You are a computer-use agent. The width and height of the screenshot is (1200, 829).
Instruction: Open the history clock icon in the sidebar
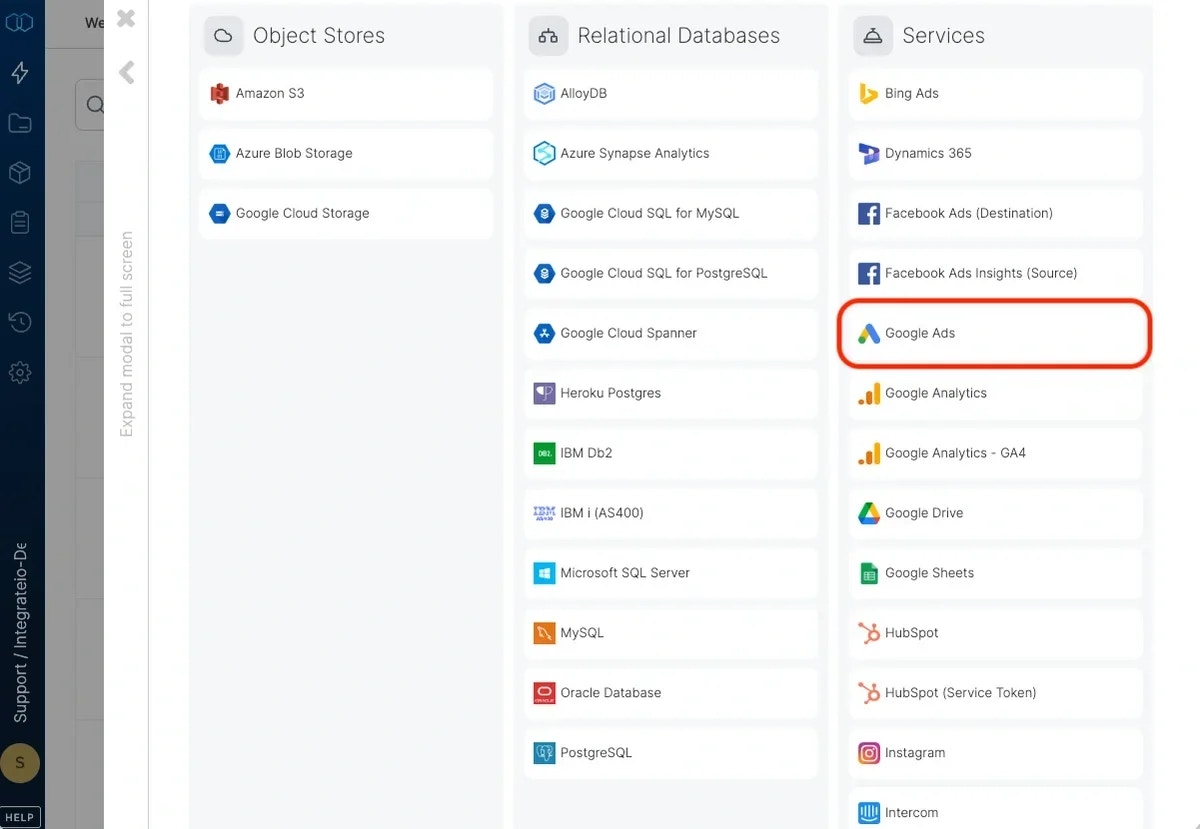[20, 322]
